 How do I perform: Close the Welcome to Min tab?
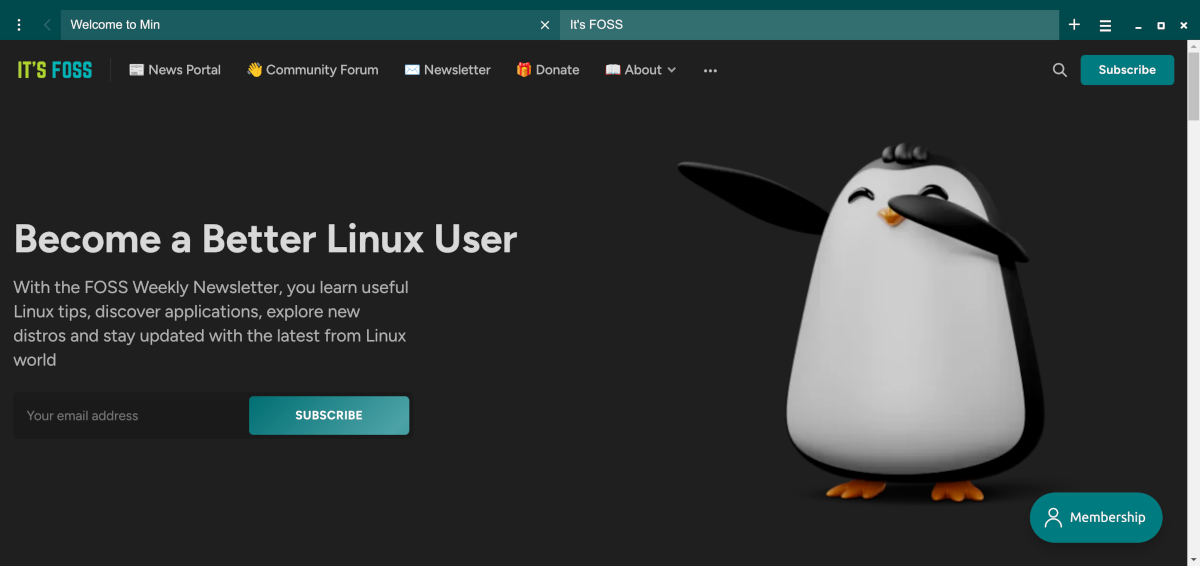point(544,25)
